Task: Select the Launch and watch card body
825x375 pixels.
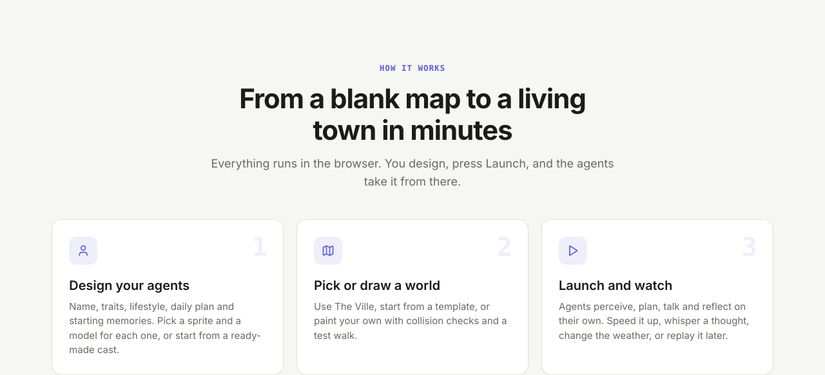Action: pyautogui.click(x=657, y=297)
